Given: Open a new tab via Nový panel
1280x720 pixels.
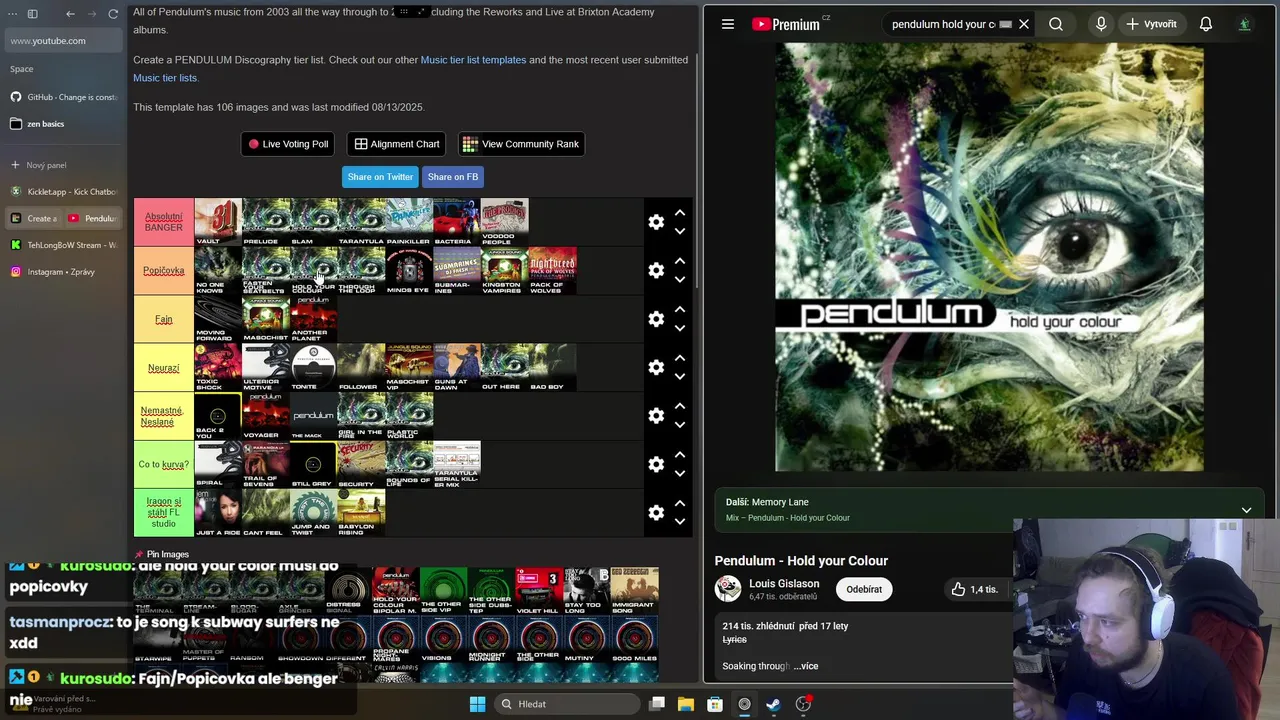Looking at the screenshot, I should 64,165.
